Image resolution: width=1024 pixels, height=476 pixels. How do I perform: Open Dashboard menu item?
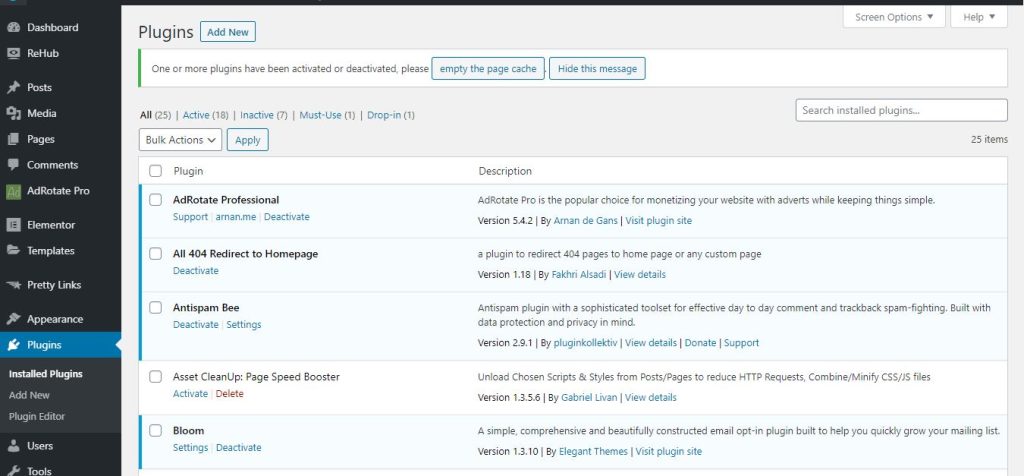coord(52,27)
